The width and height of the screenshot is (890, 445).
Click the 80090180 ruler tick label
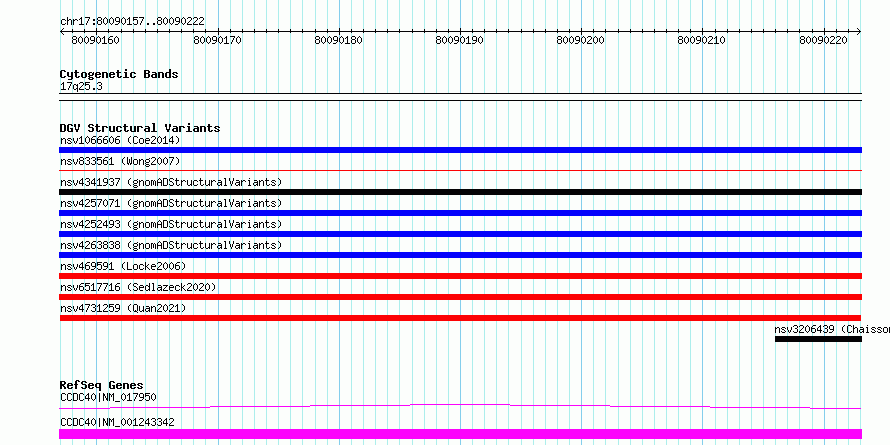click(339, 40)
